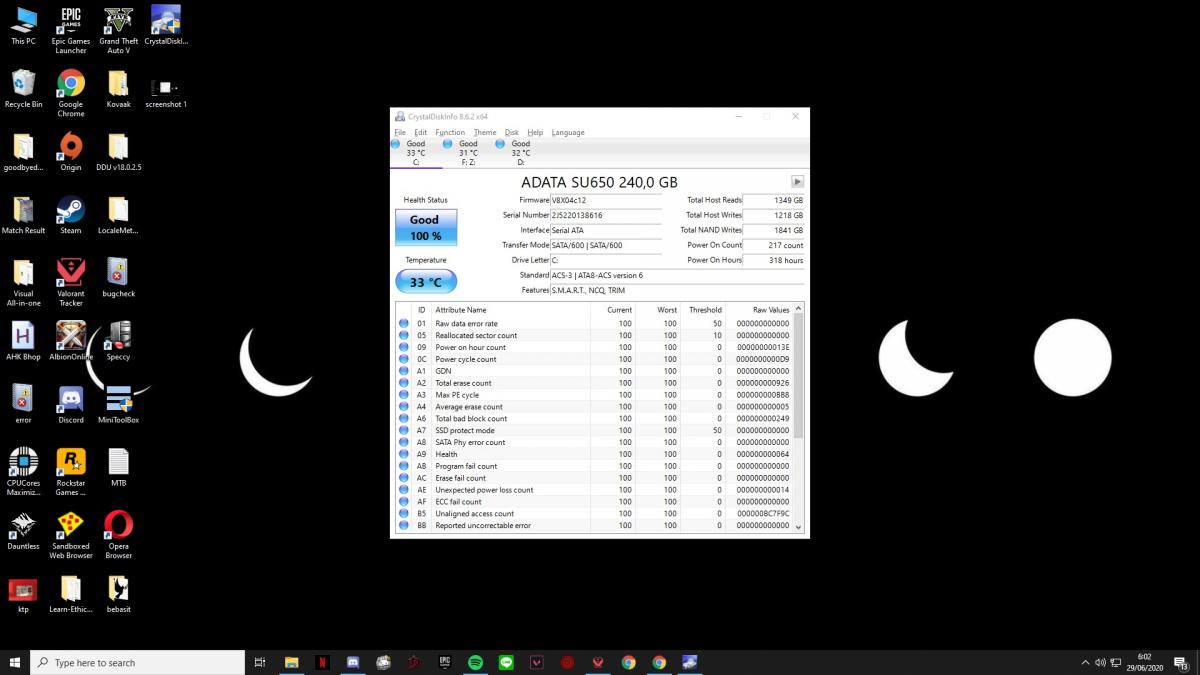The width and height of the screenshot is (1200, 675).
Task: Select the SSD protect mode row
Action: click(594, 430)
